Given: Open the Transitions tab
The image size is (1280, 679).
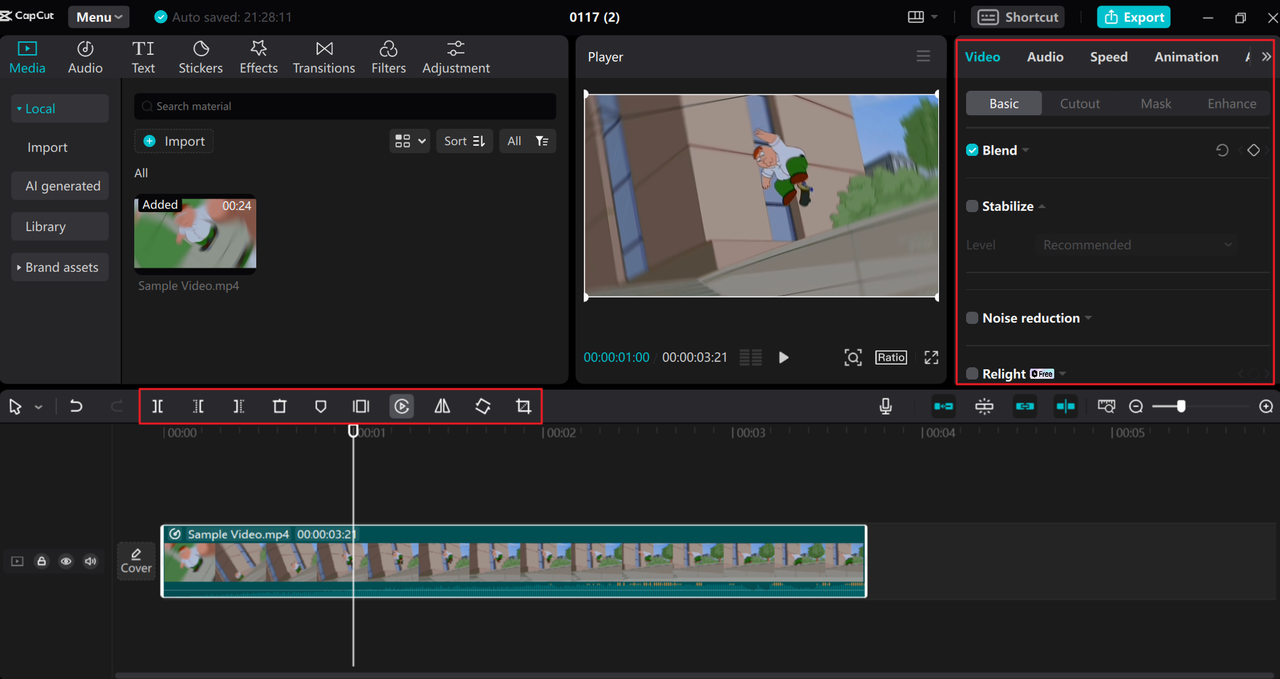Looking at the screenshot, I should (x=324, y=58).
